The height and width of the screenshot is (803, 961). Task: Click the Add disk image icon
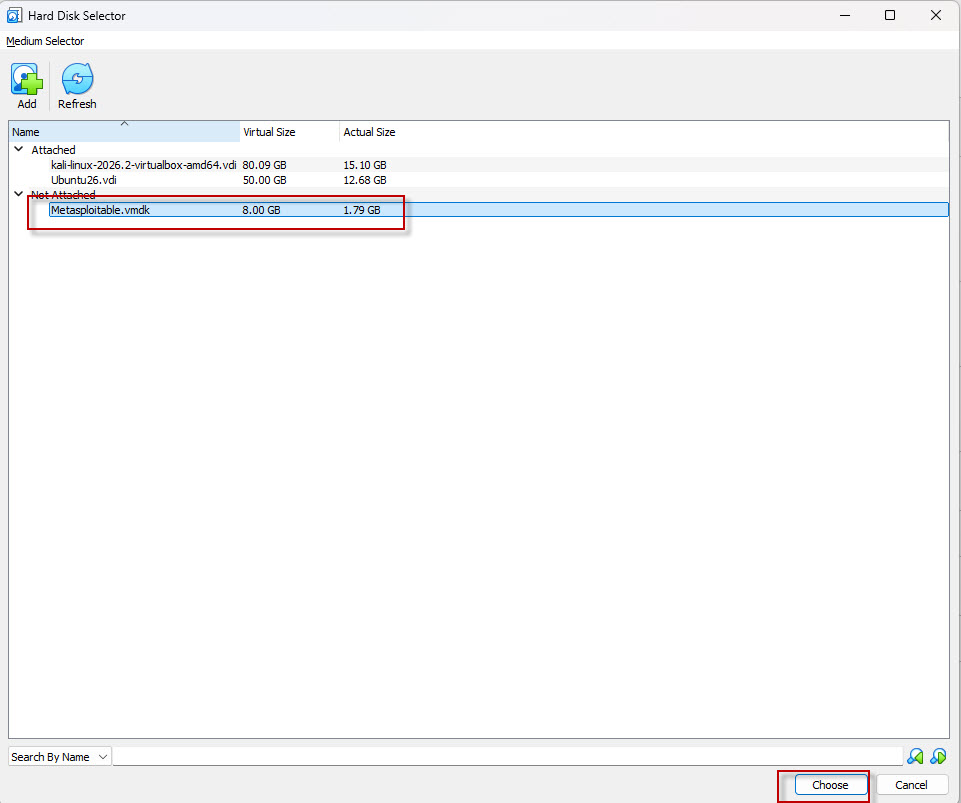tap(26, 79)
